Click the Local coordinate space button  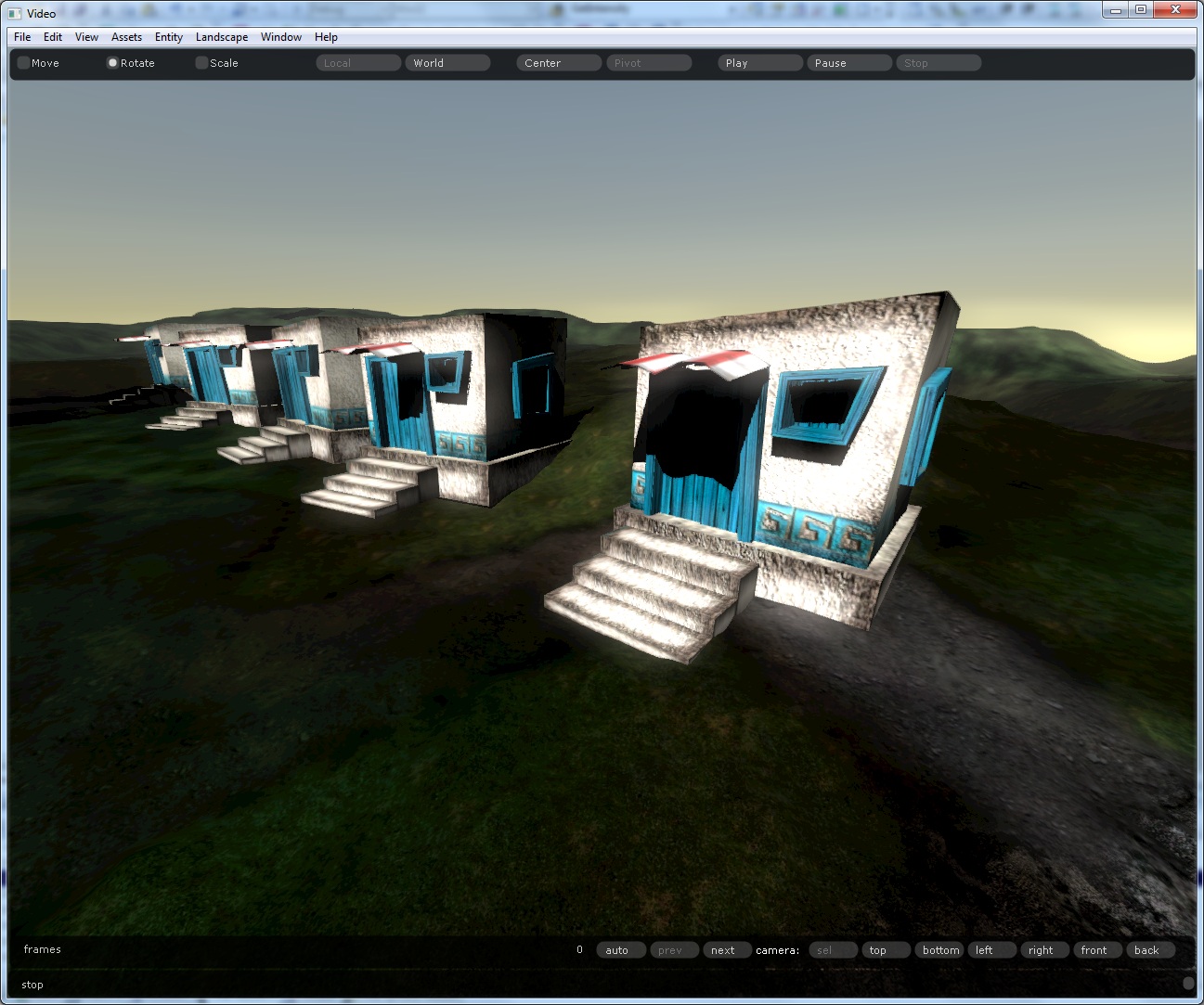(358, 63)
